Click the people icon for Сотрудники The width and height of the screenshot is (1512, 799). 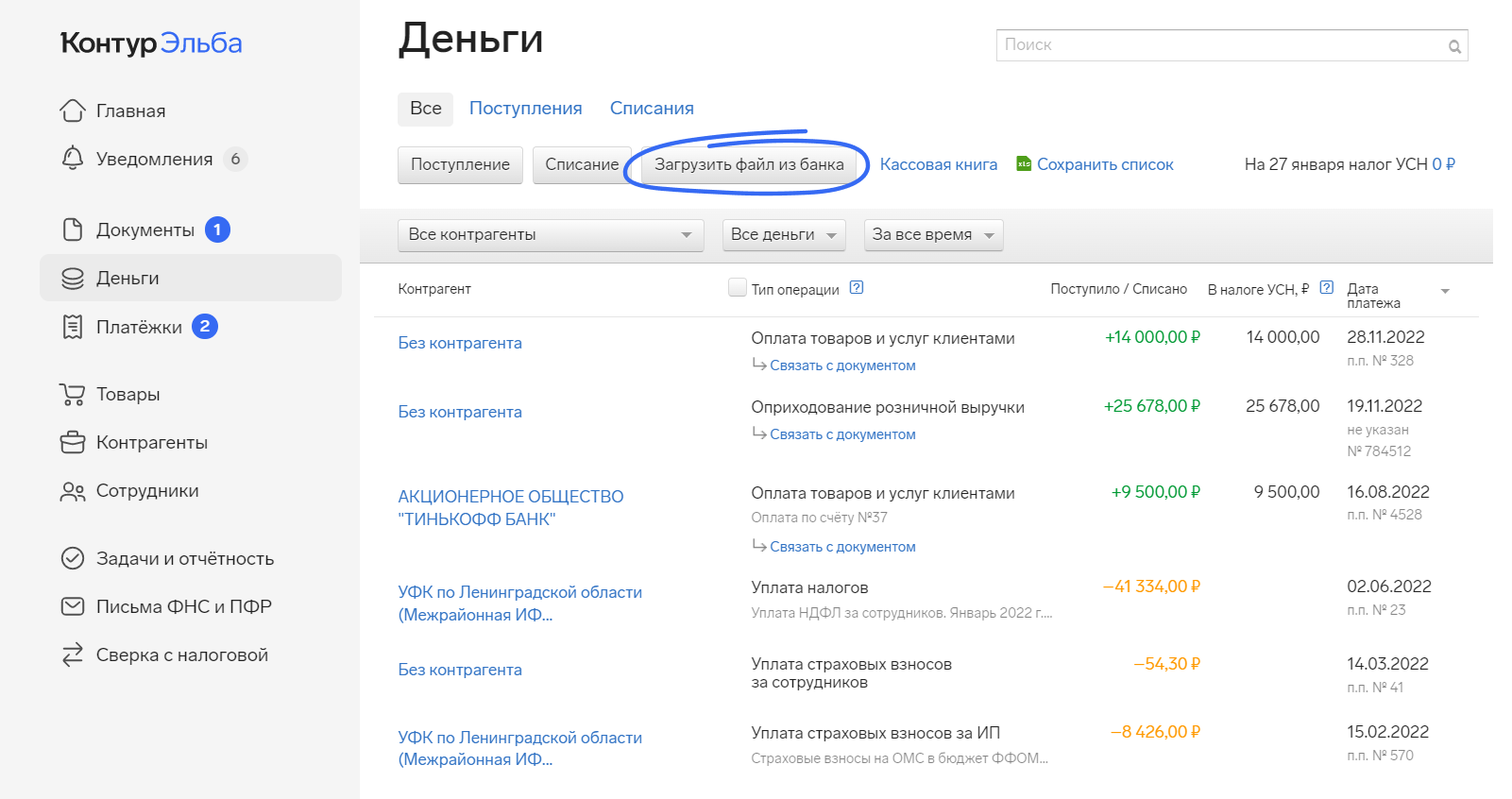pyautogui.click(x=73, y=491)
